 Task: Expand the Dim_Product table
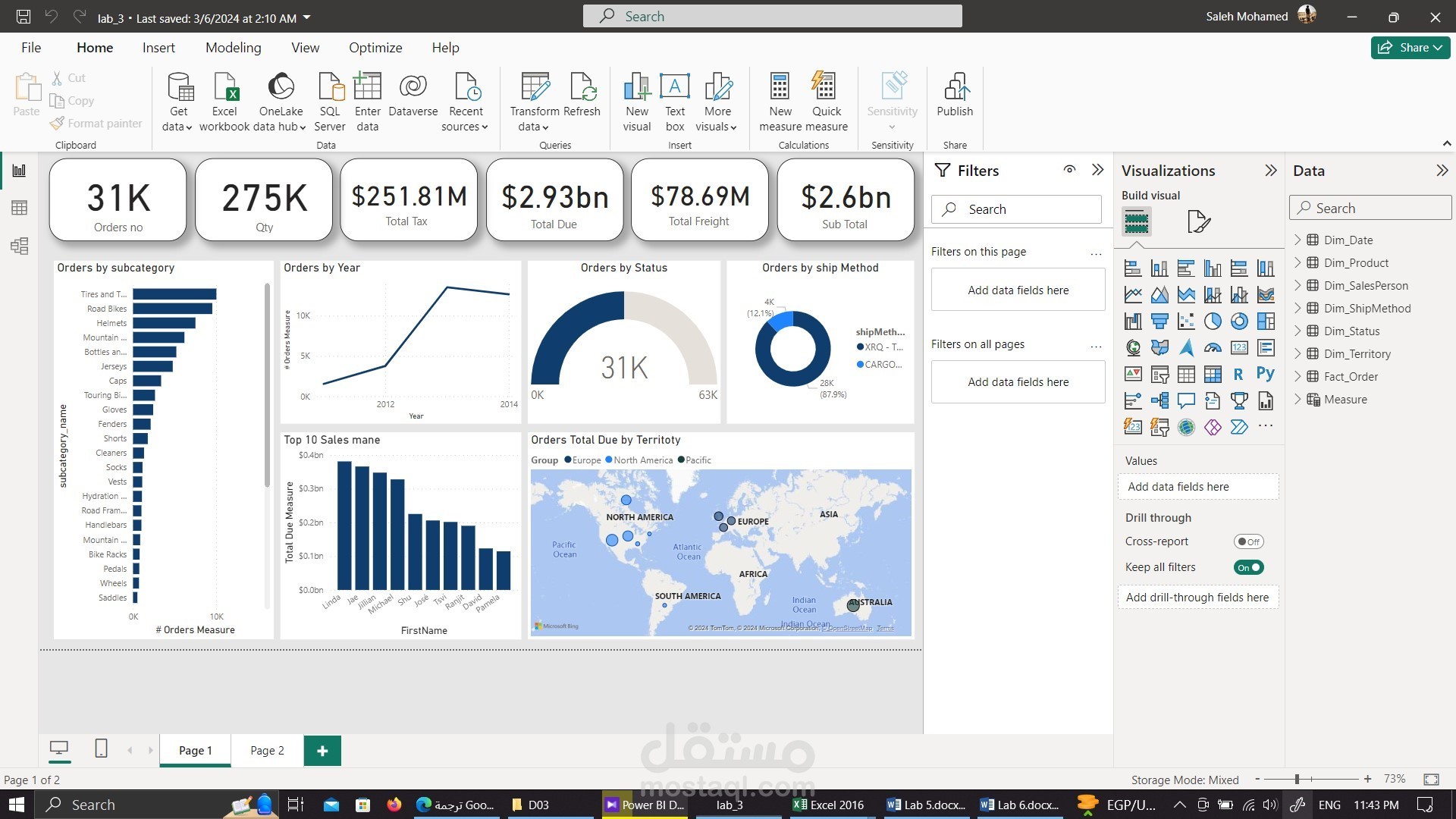(1298, 262)
